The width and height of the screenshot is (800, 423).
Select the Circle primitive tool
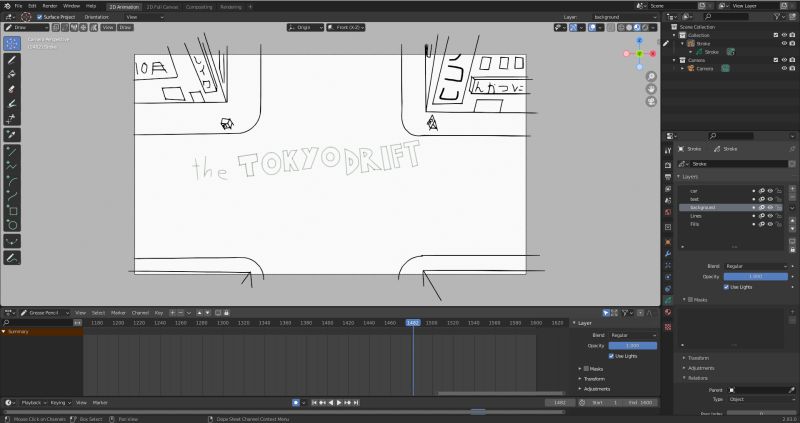tap(12, 225)
